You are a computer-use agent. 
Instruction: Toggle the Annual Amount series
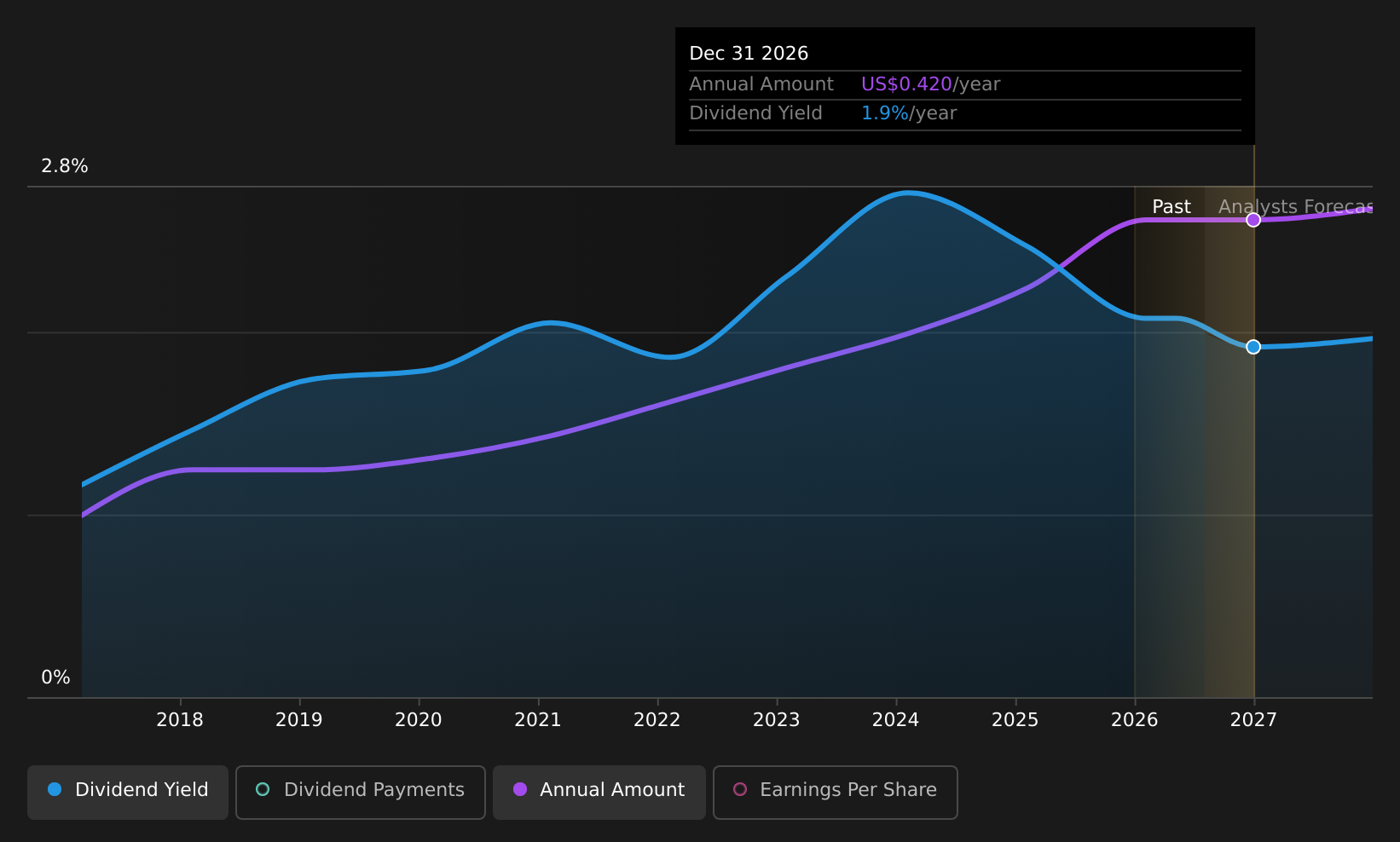click(x=599, y=792)
